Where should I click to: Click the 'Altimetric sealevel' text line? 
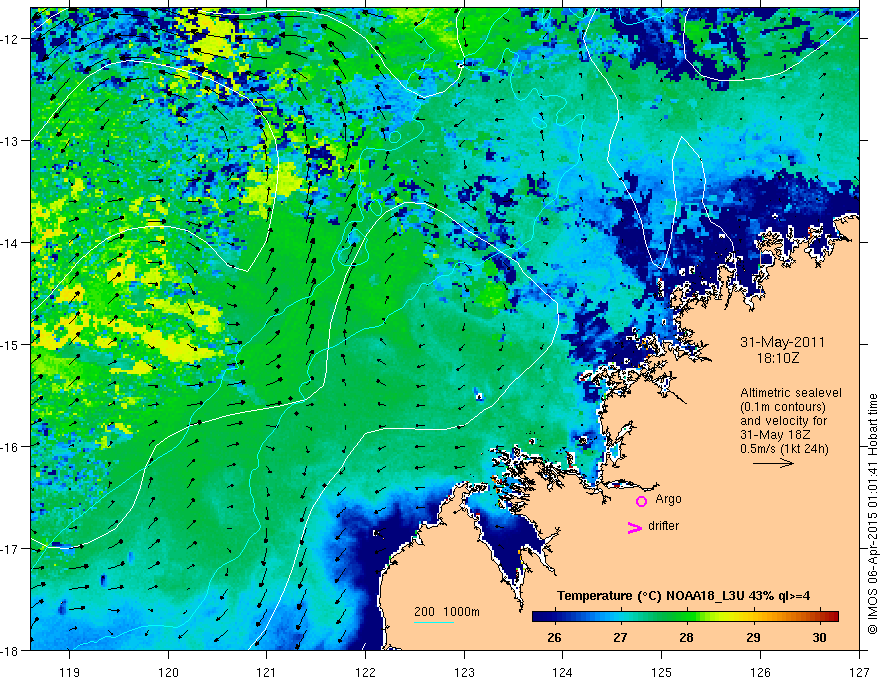[x=791, y=393]
